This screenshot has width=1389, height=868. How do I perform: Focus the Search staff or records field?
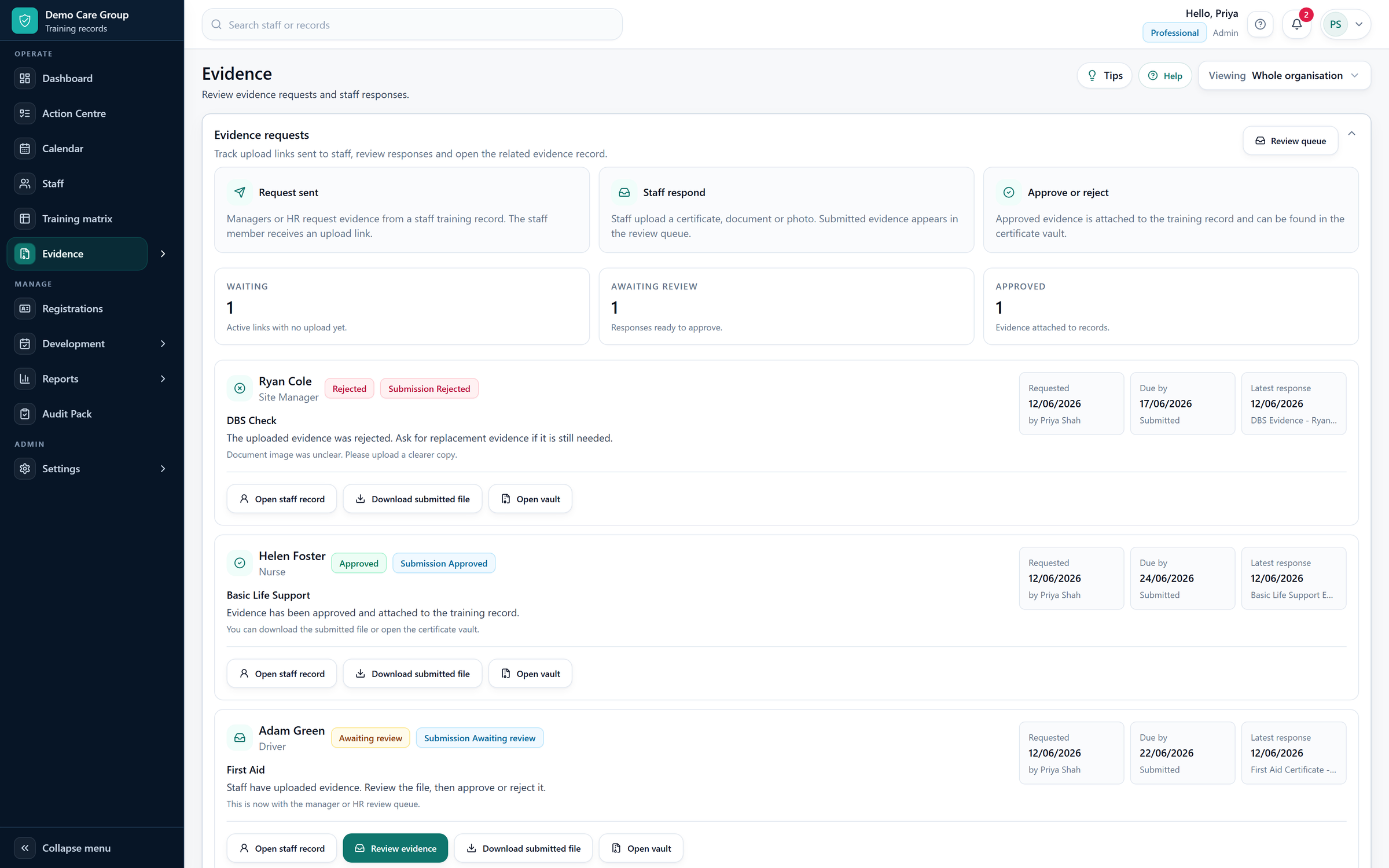[x=412, y=24]
